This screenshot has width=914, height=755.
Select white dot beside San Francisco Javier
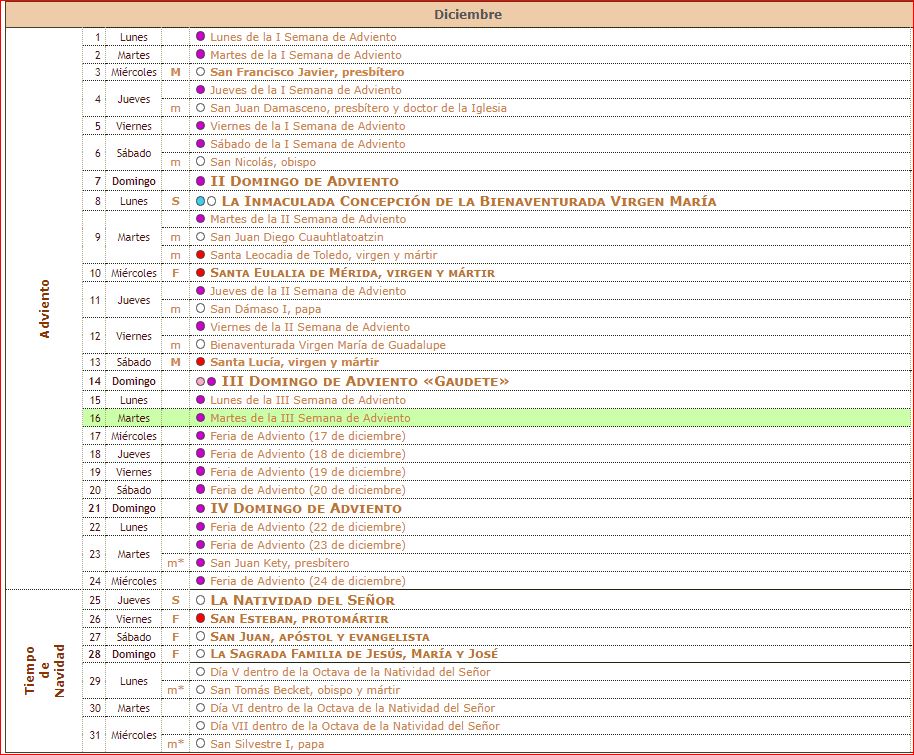(201, 73)
